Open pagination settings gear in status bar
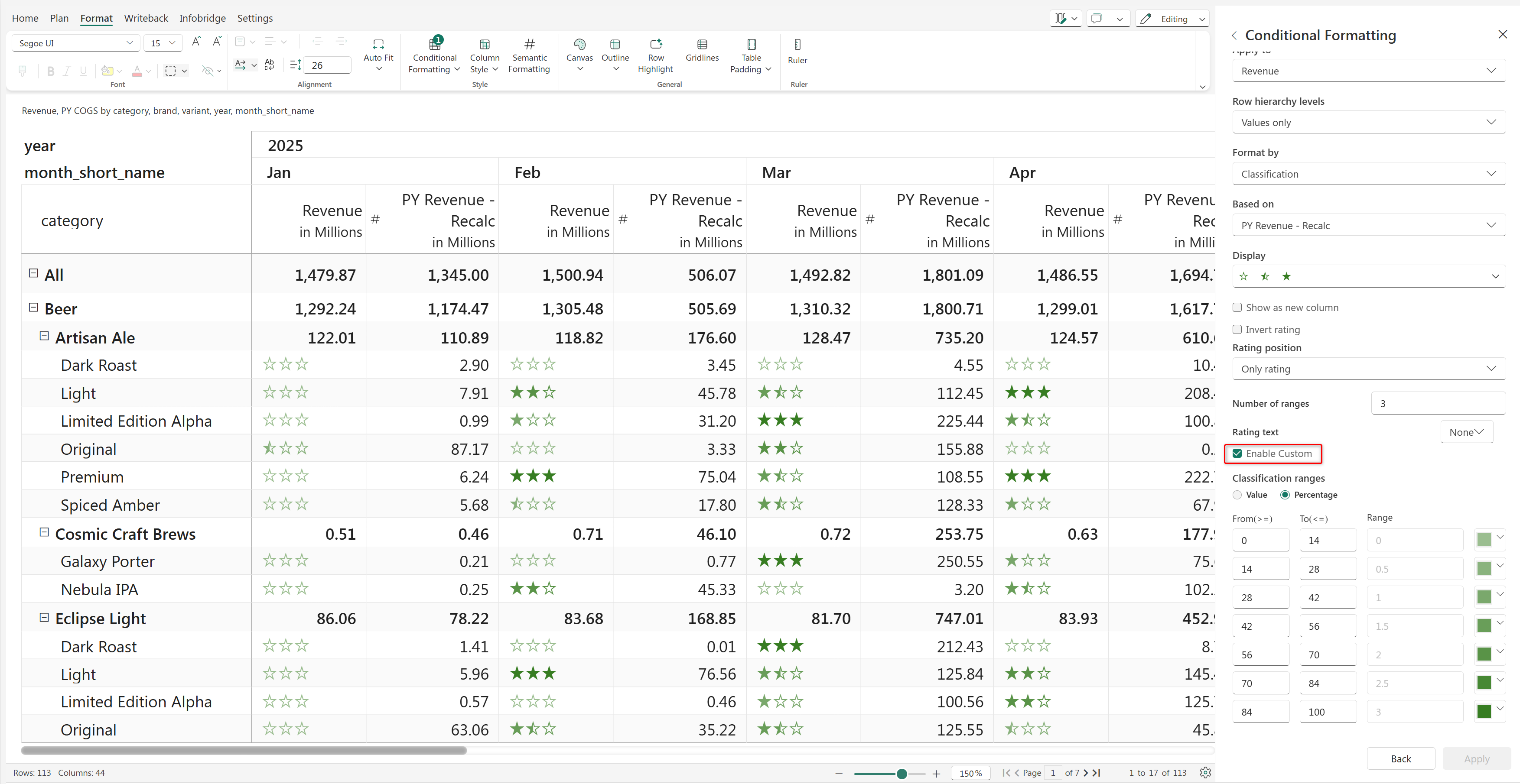The height and width of the screenshot is (784, 1520). [x=1205, y=772]
